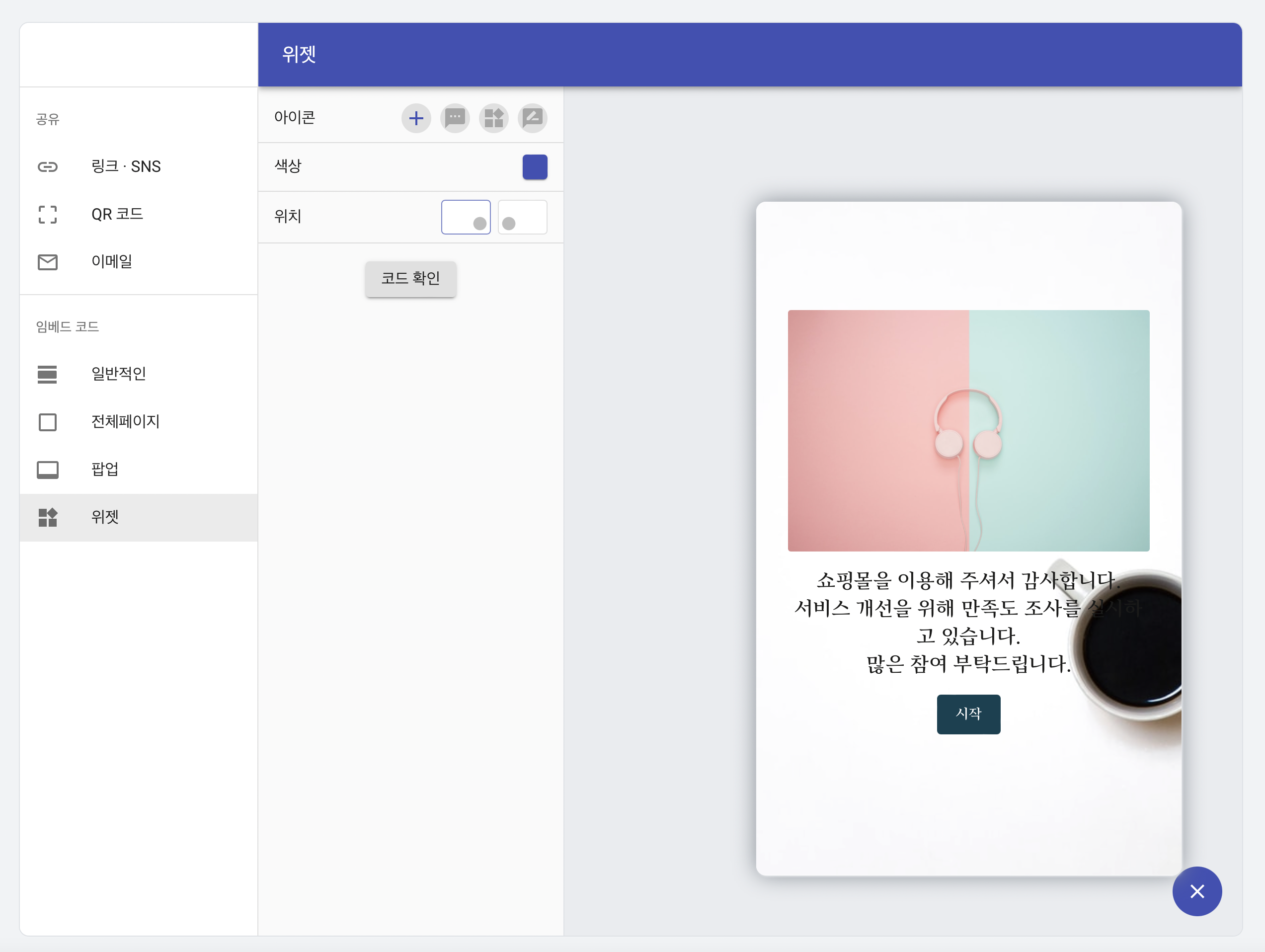Click the QR code frame icon
The image size is (1265, 952).
click(x=48, y=215)
